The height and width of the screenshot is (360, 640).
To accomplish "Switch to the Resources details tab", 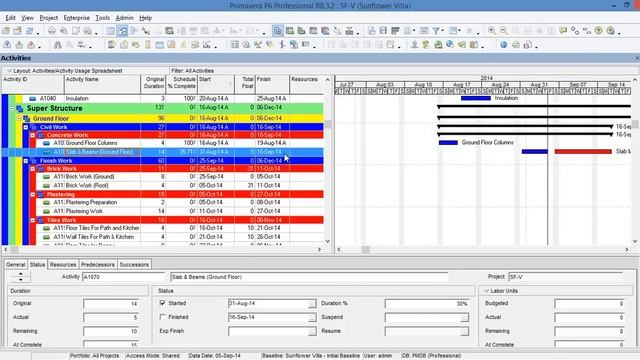I will 63,264.
